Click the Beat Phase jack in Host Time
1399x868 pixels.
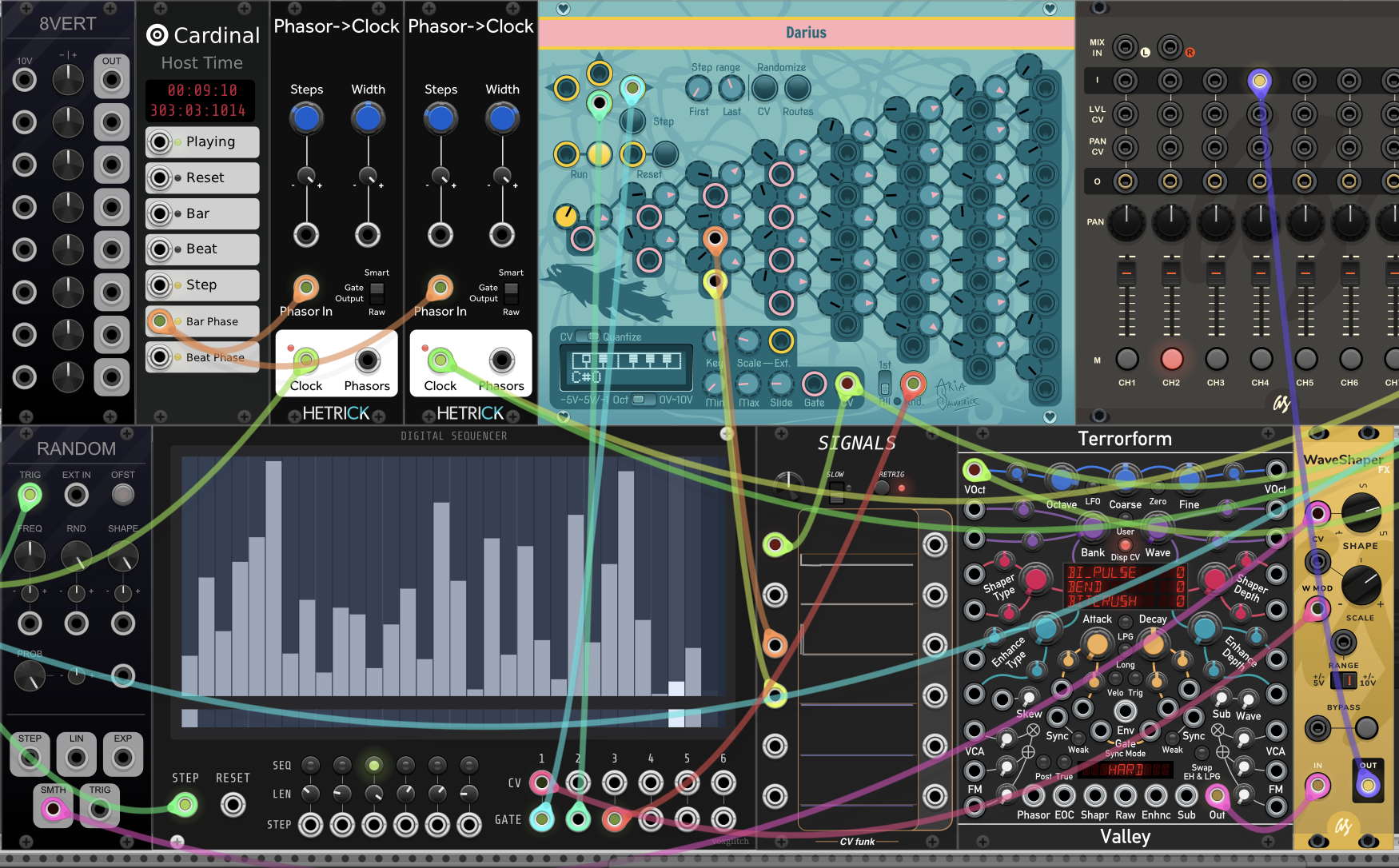point(160,357)
